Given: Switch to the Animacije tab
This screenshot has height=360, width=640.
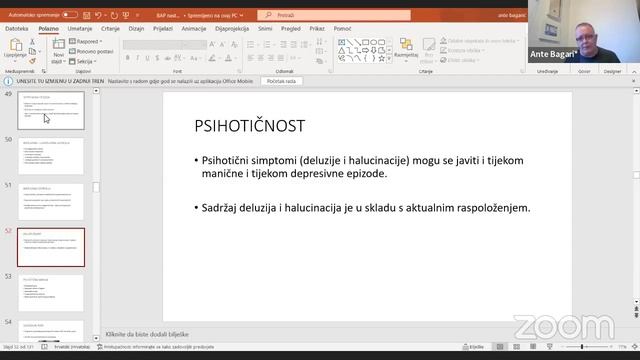Looking at the screenshot, I should tap(193, 29).
